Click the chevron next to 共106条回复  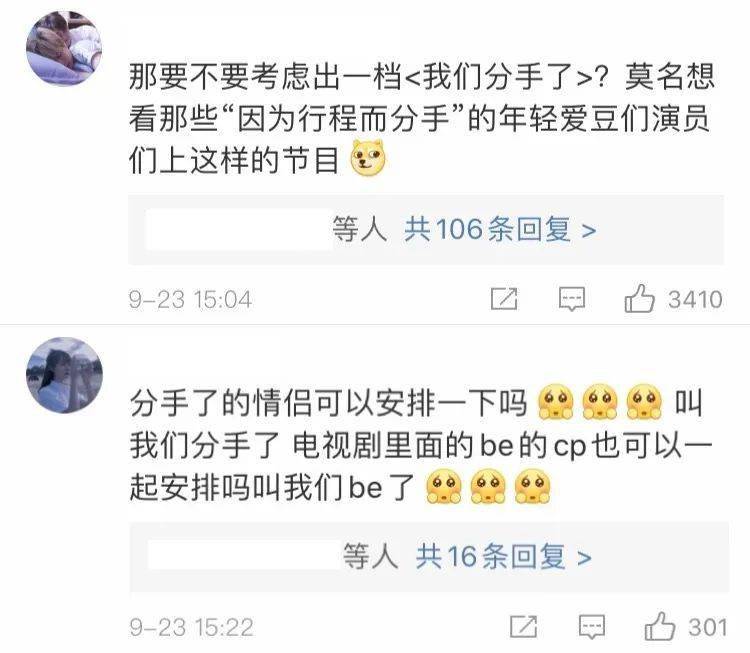pos(589,231)
